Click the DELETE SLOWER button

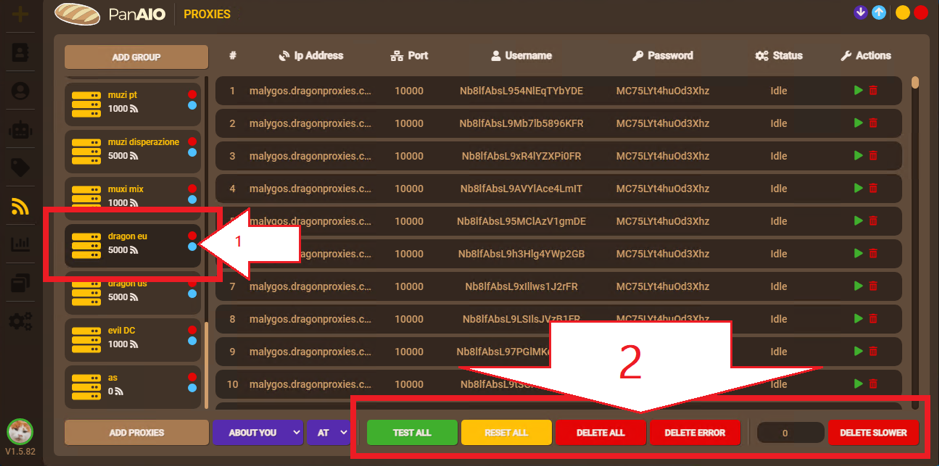(873, 432)
